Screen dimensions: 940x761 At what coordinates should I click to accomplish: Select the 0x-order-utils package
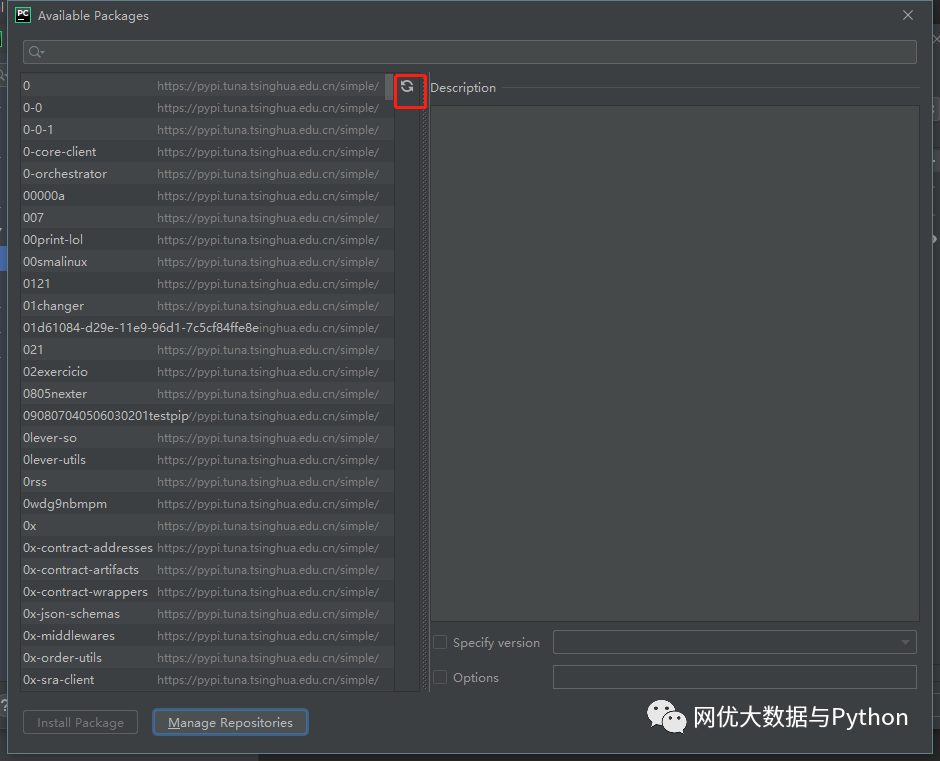[207, 658]
